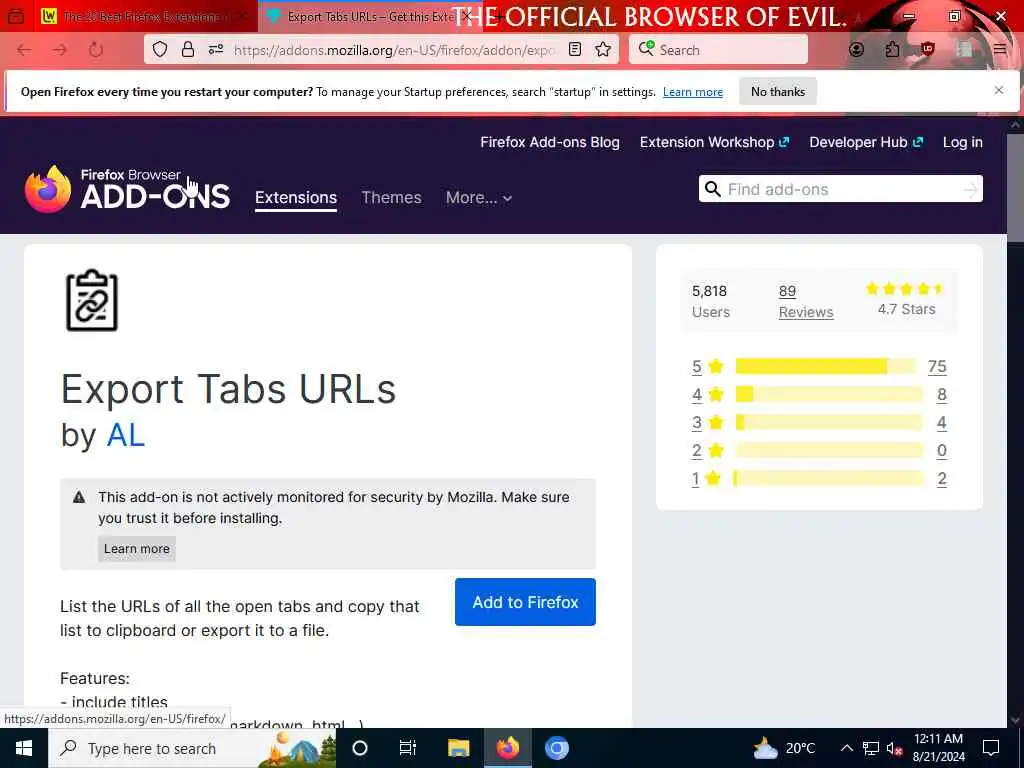This screenshot has width=1024, height=768.
Task: Open the Firefox hamburger application menu
Action: pos(1000,50)
